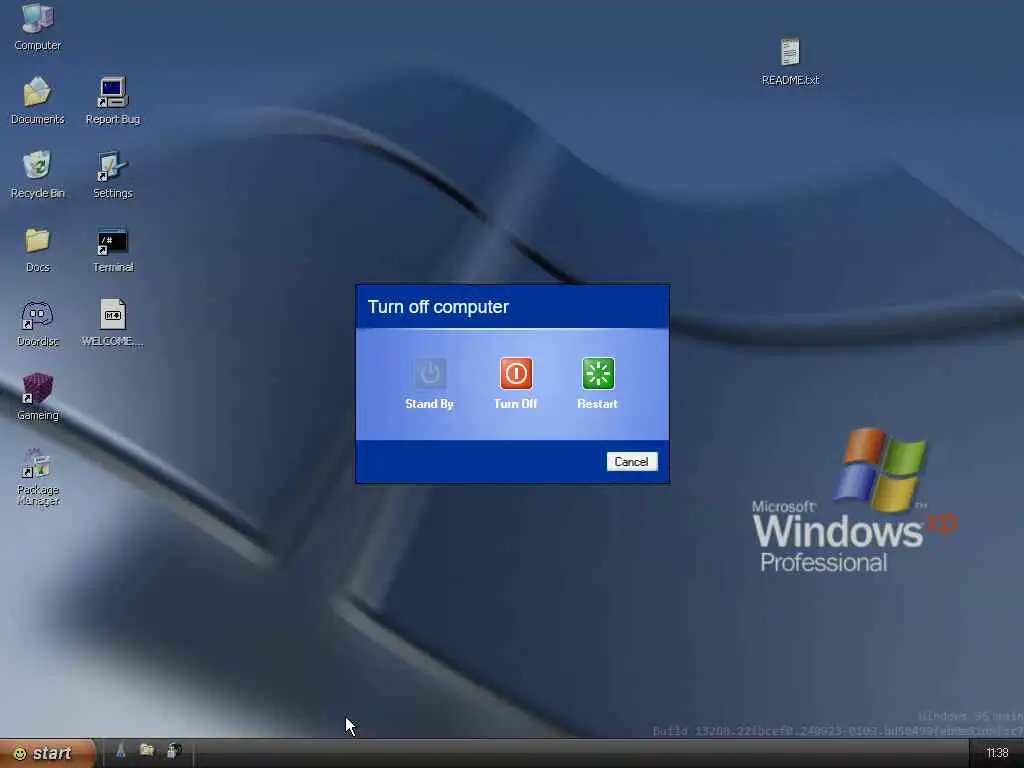Click the first quick launch taskbar icon
The width and height of the screenshot is (1024, 768).
[121, 751]
